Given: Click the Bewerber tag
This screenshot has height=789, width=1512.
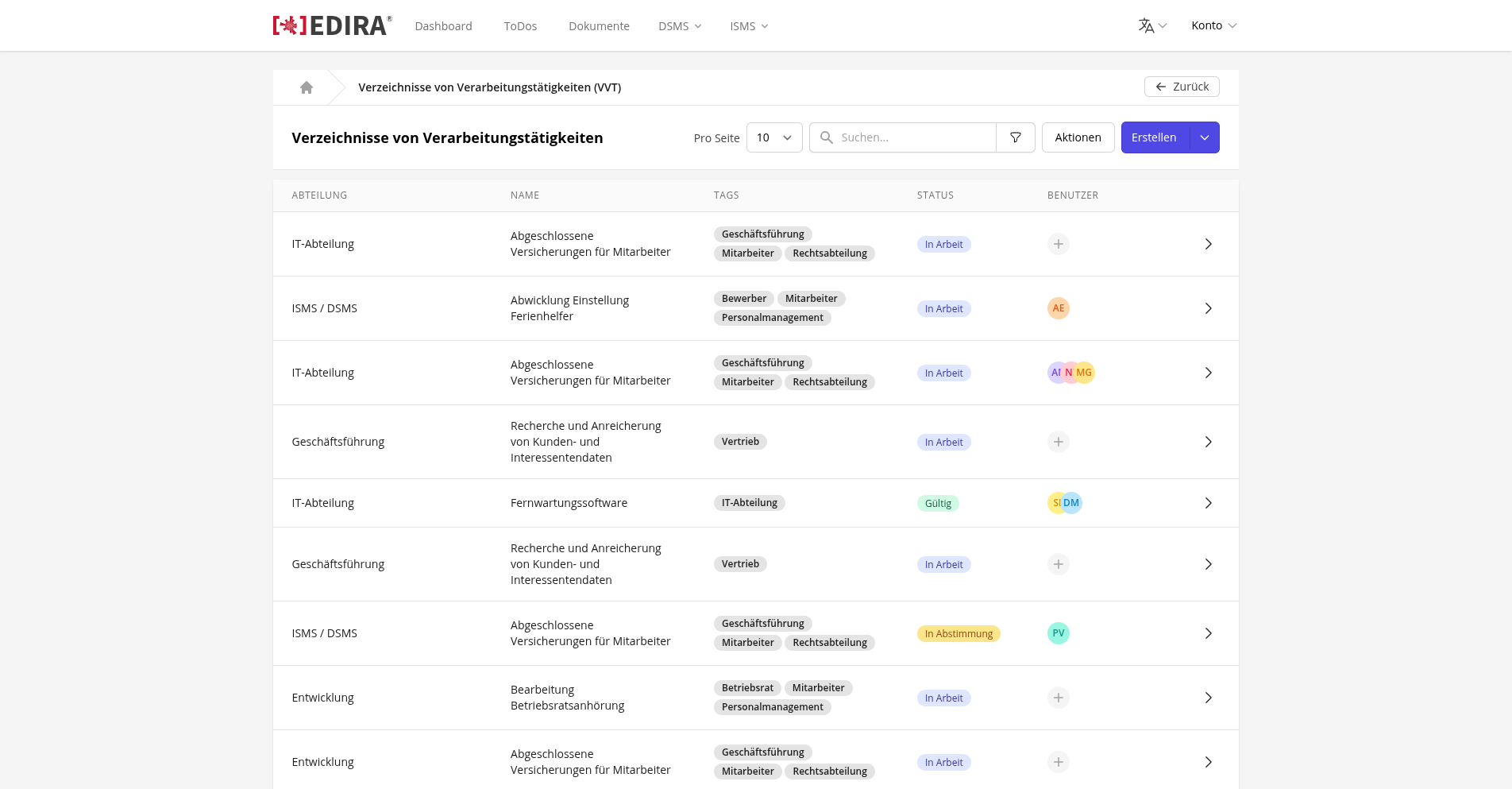Looking at the screenshot, I should pos(744,299).
